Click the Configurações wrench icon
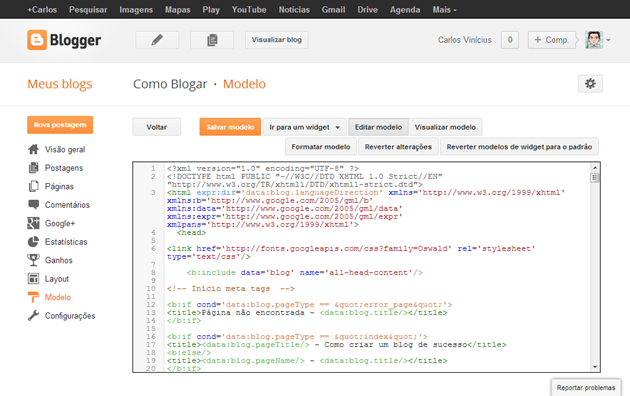This screenshot has height=396, width=630. pos(33,316)
